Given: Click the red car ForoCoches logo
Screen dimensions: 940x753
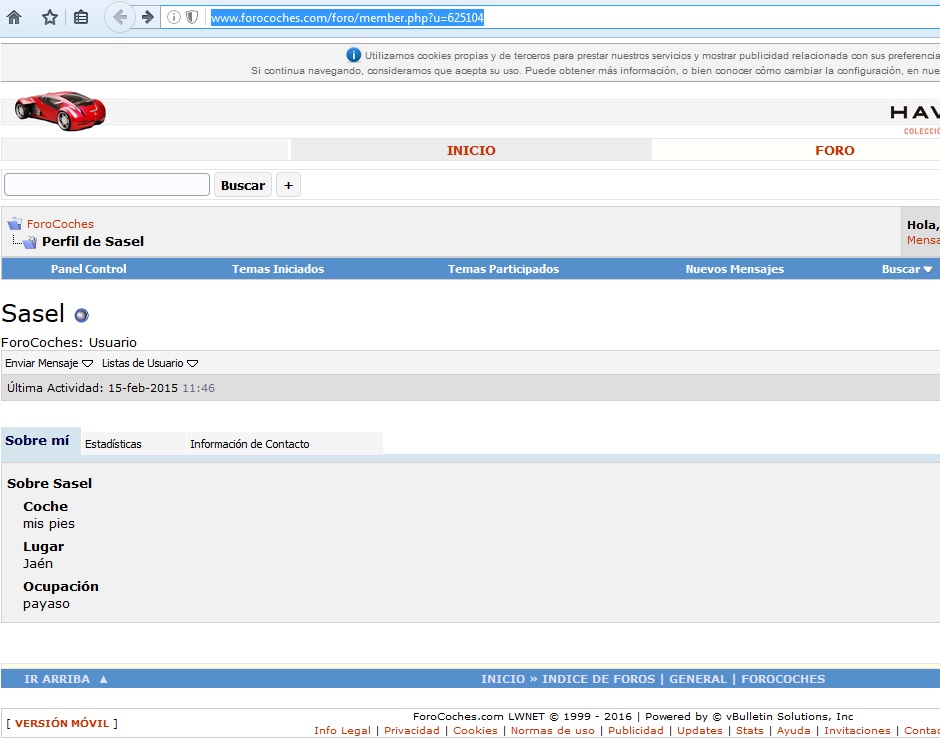Looking at the screenshot, I should (60, 111).
